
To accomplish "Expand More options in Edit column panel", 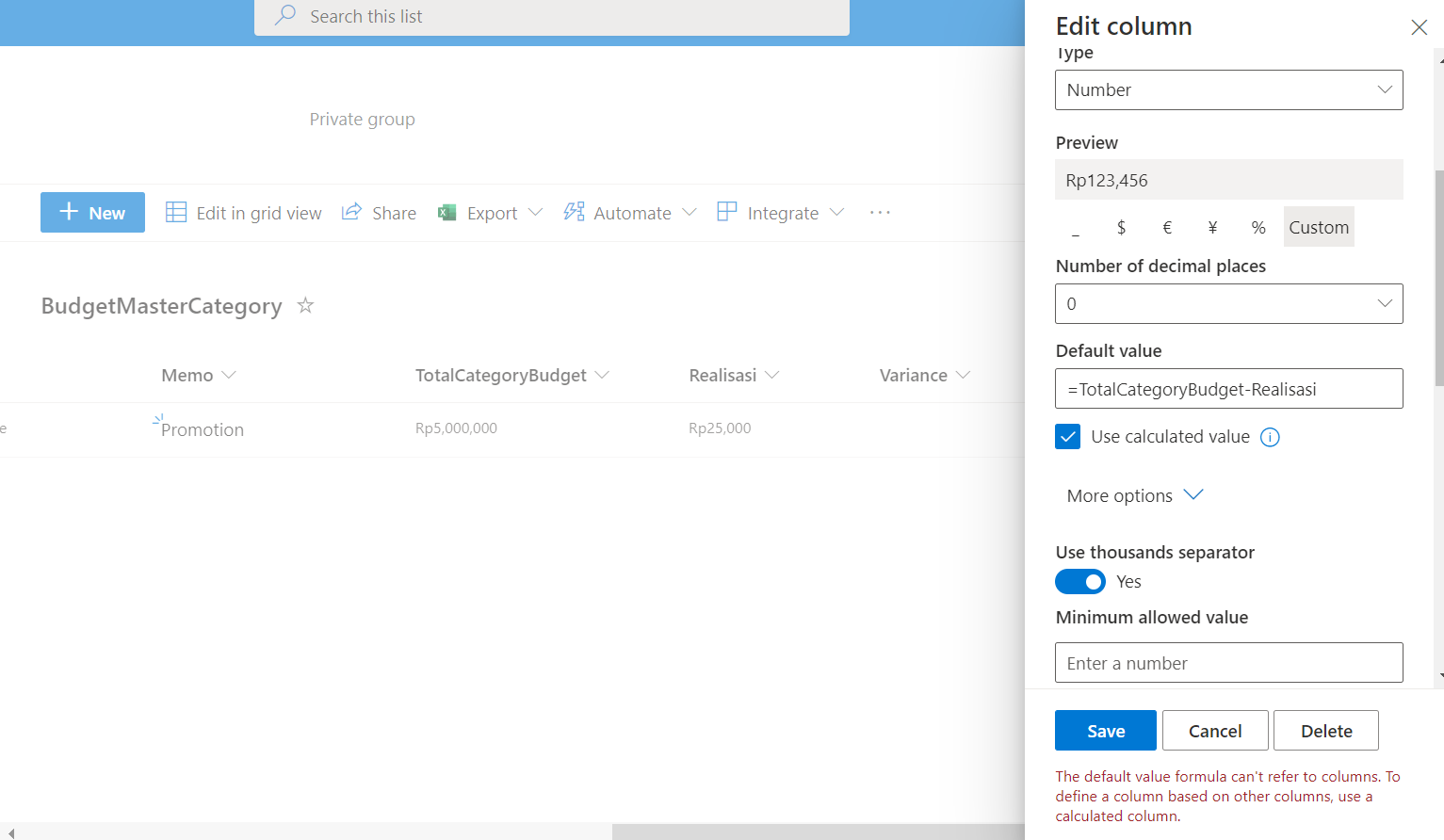I will [1134, 494].
